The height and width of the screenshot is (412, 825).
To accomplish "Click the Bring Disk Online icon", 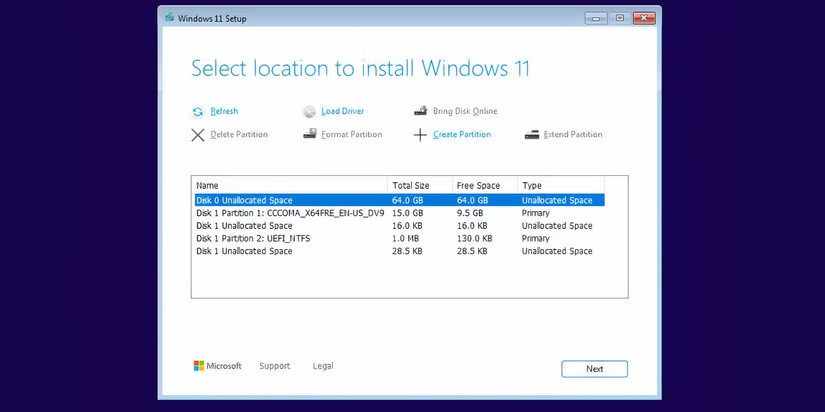I will (420, 112).
